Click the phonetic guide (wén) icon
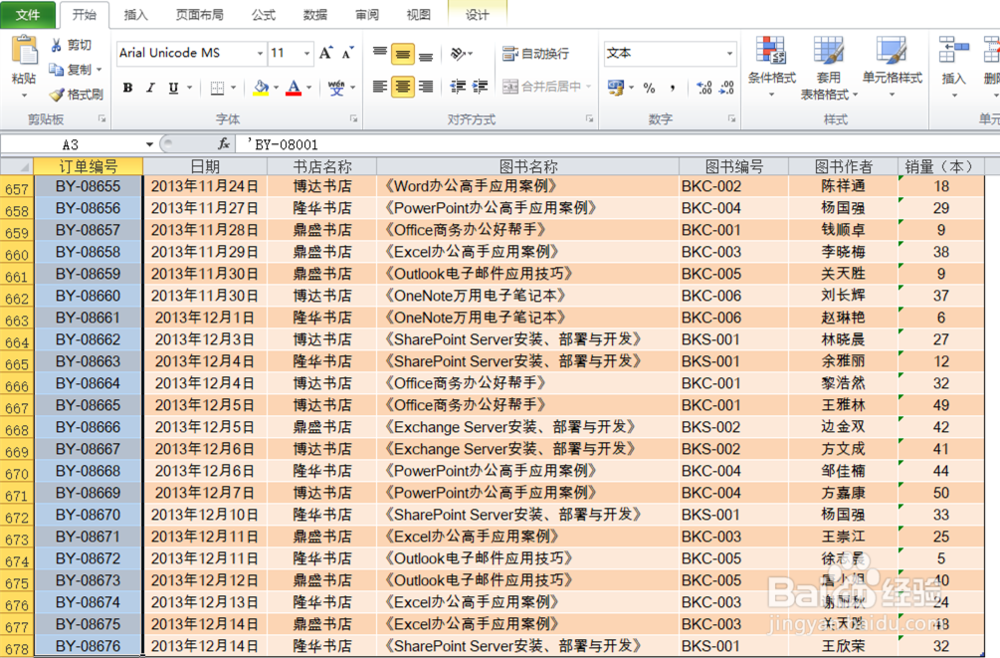The width and height of the screenshot is (1000, 658). click(336, 87)
